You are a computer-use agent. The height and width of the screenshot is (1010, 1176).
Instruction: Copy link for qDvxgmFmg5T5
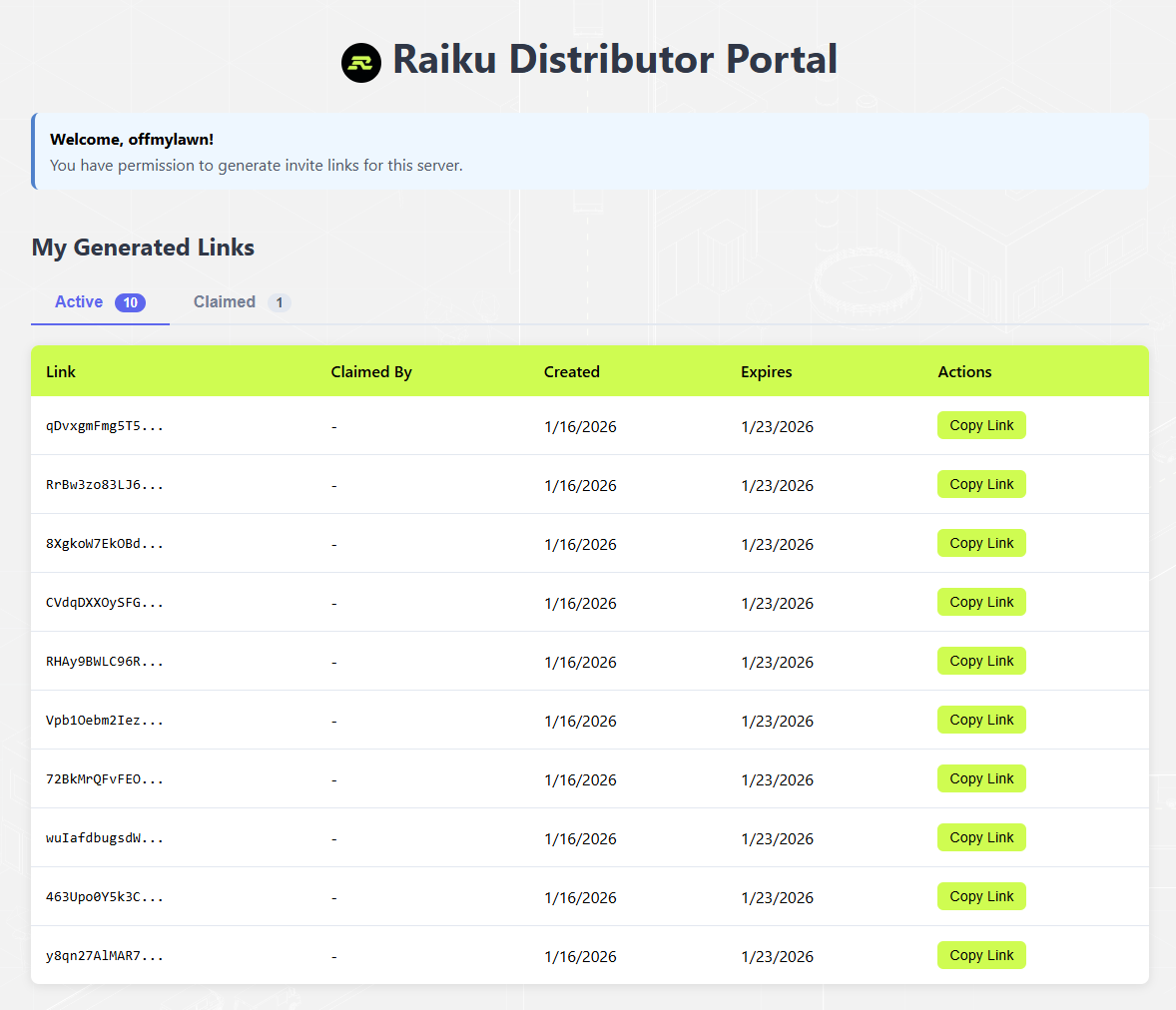click(x=981, y=425)
